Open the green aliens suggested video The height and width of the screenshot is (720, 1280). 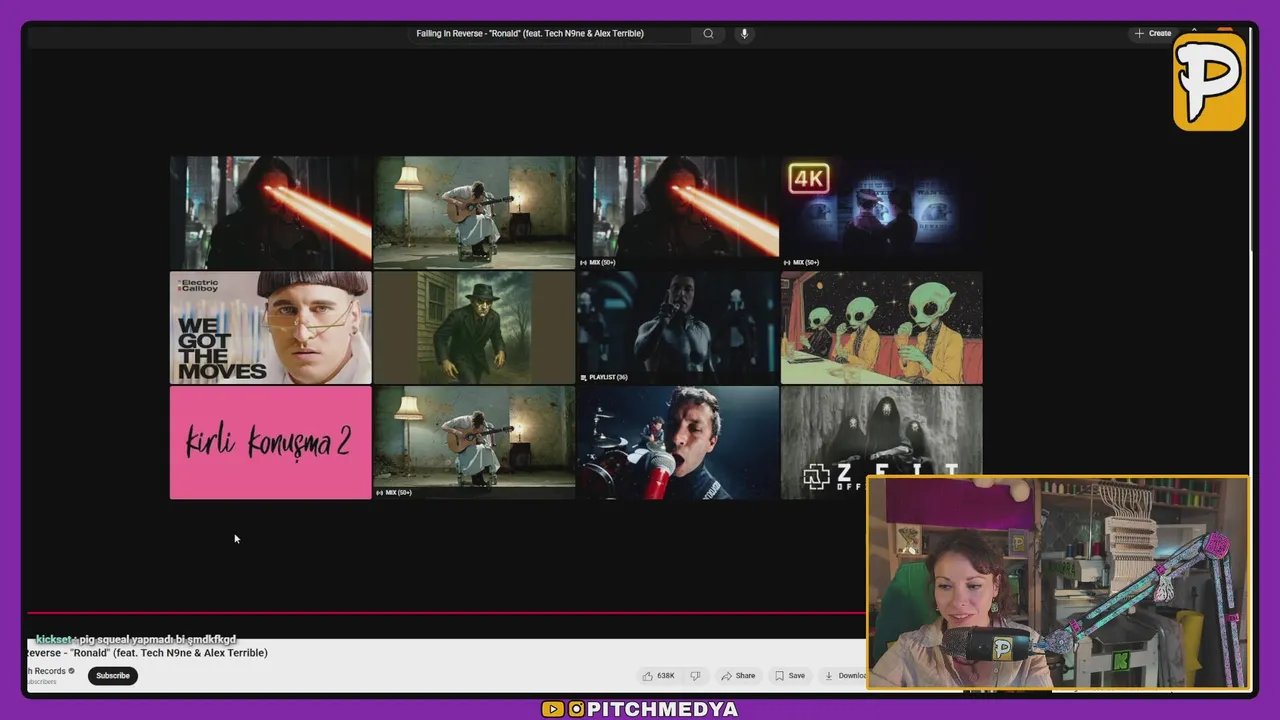coord(881,328)
